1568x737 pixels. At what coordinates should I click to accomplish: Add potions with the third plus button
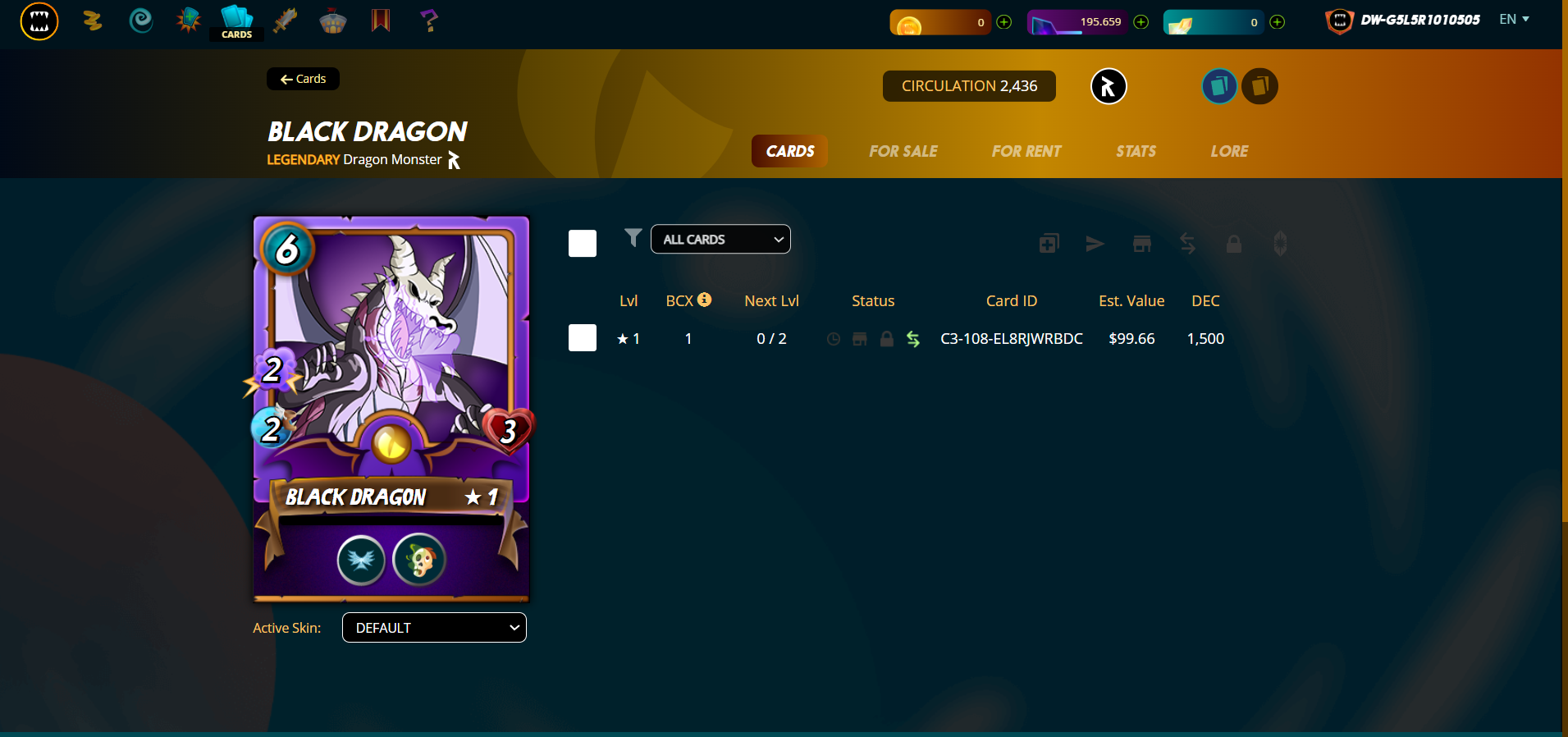1278,22
